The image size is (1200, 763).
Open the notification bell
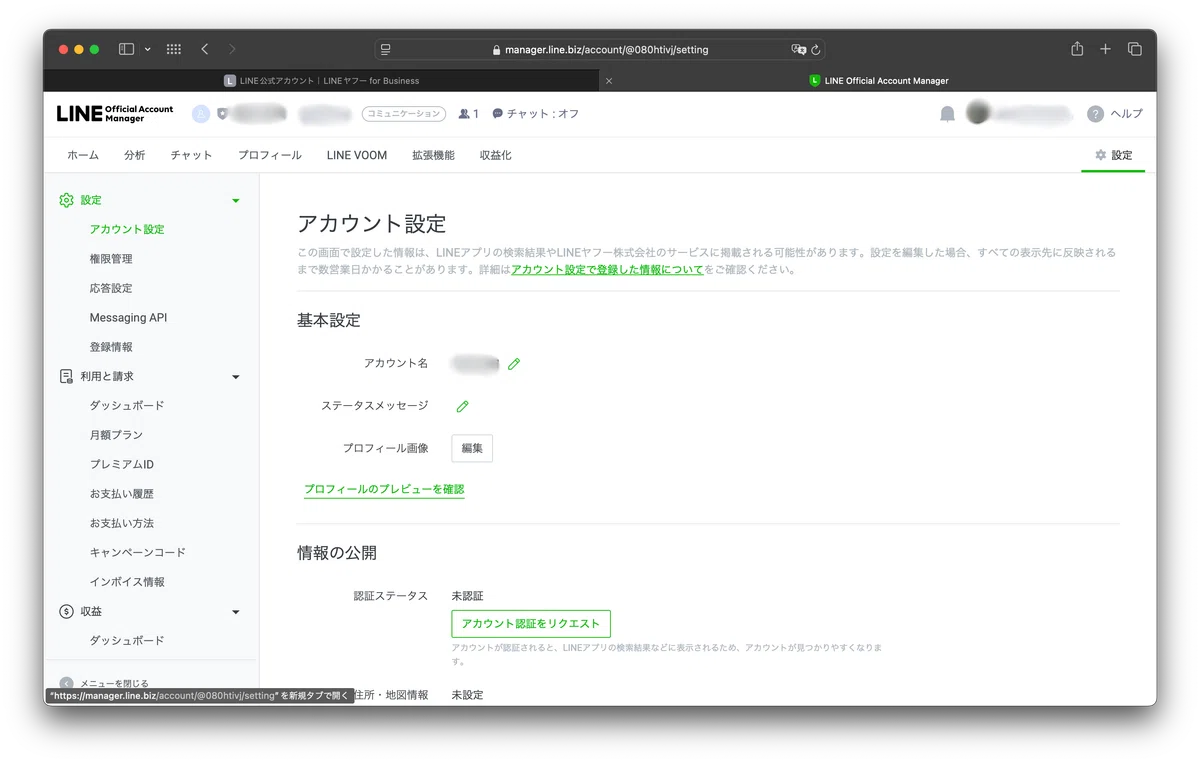[947, 114]
